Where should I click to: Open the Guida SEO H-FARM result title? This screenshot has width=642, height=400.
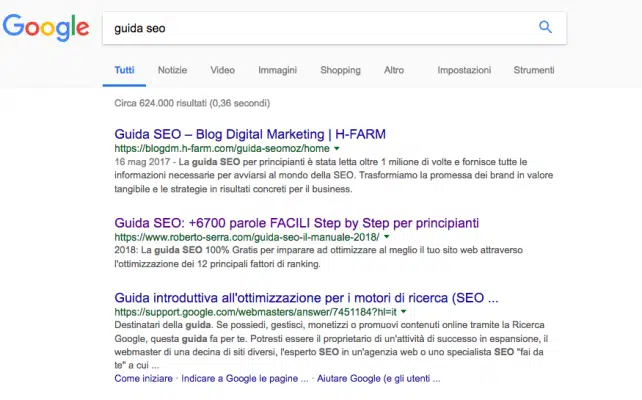click(250, 134)
